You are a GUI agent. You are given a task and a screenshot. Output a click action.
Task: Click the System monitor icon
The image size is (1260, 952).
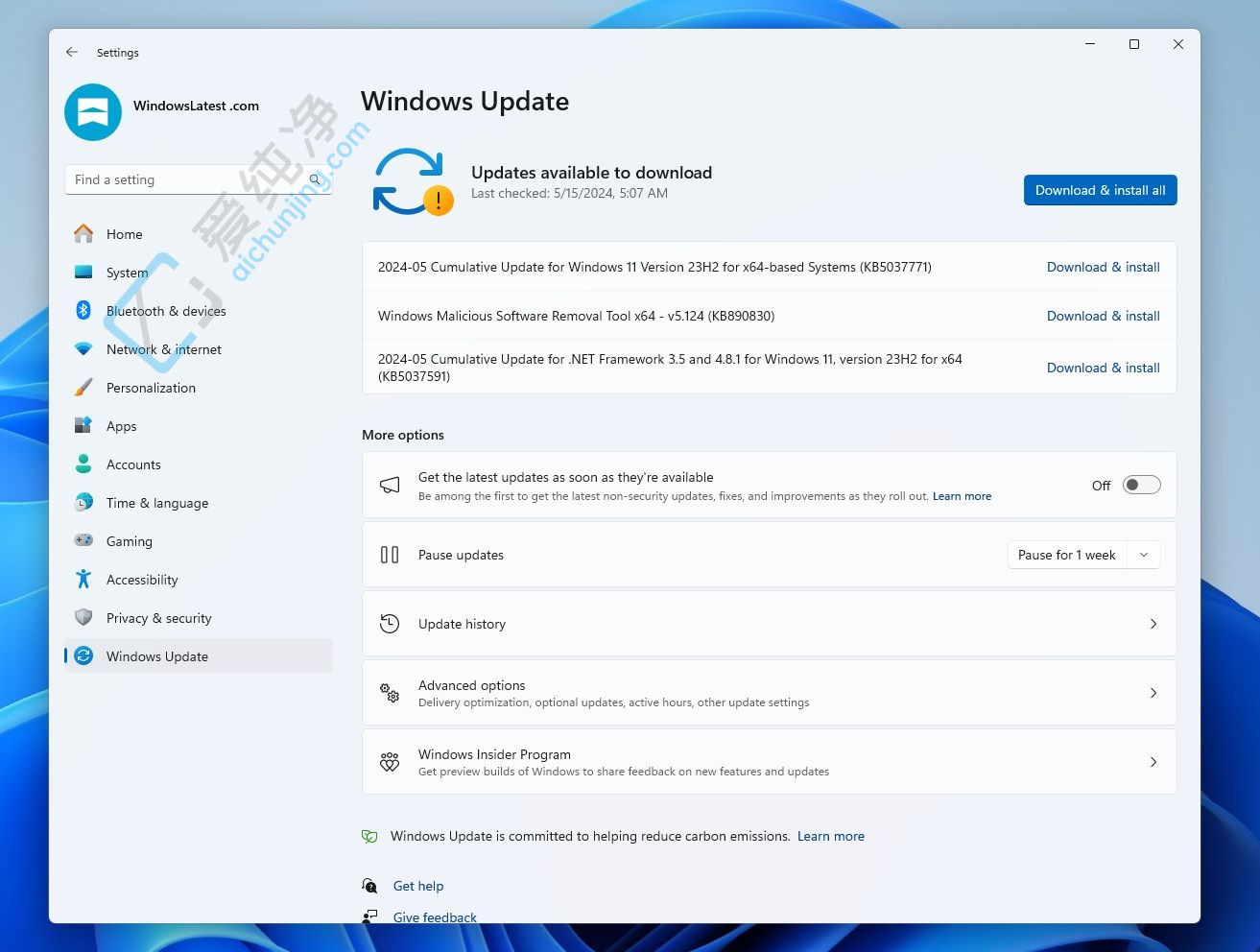click(83, 272)
